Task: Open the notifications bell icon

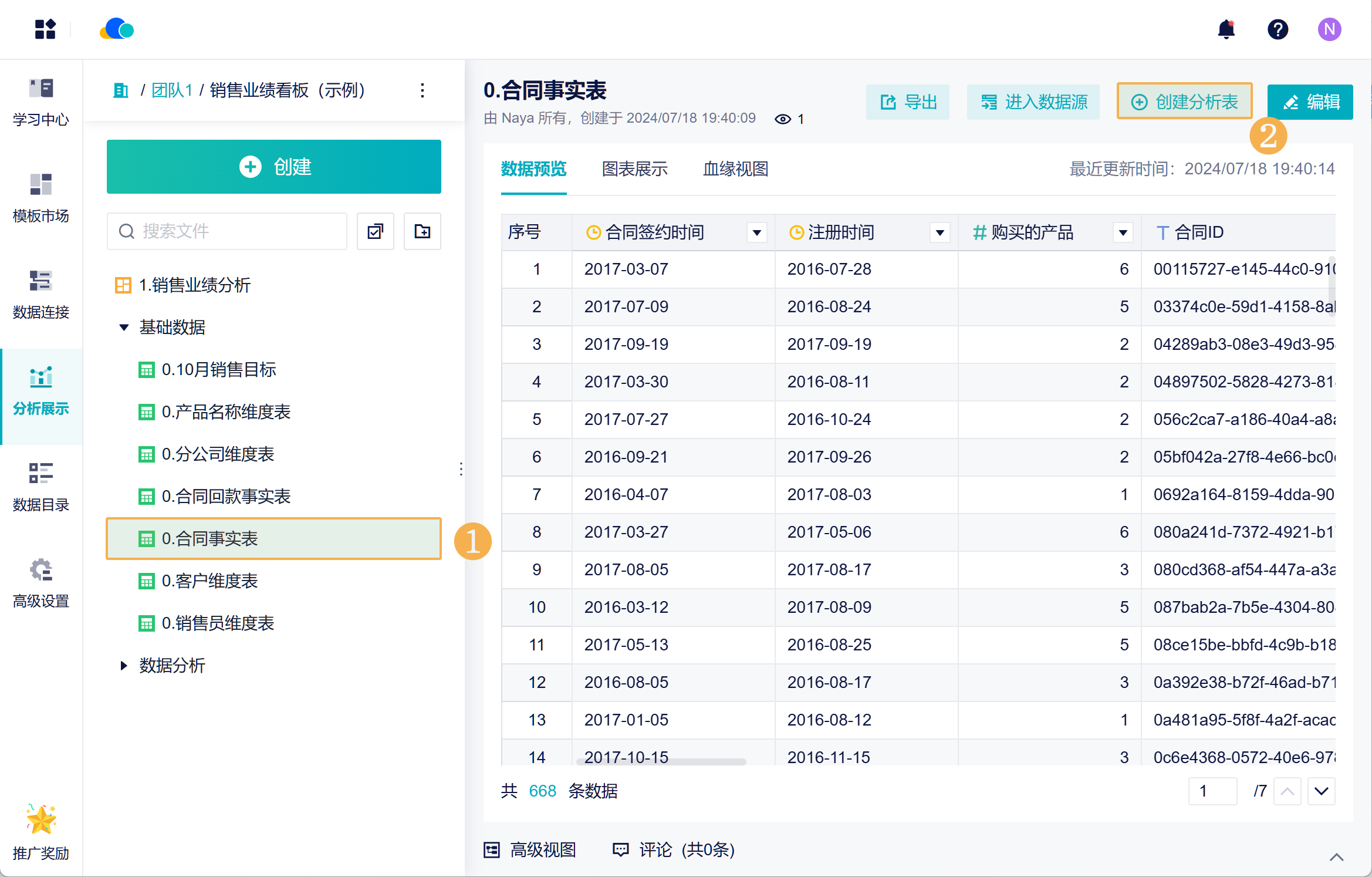Action: pos(1226,29)
